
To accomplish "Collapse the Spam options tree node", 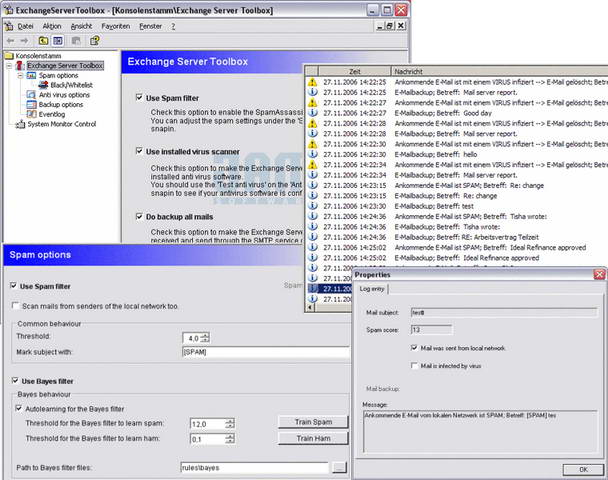I will 21,76.
